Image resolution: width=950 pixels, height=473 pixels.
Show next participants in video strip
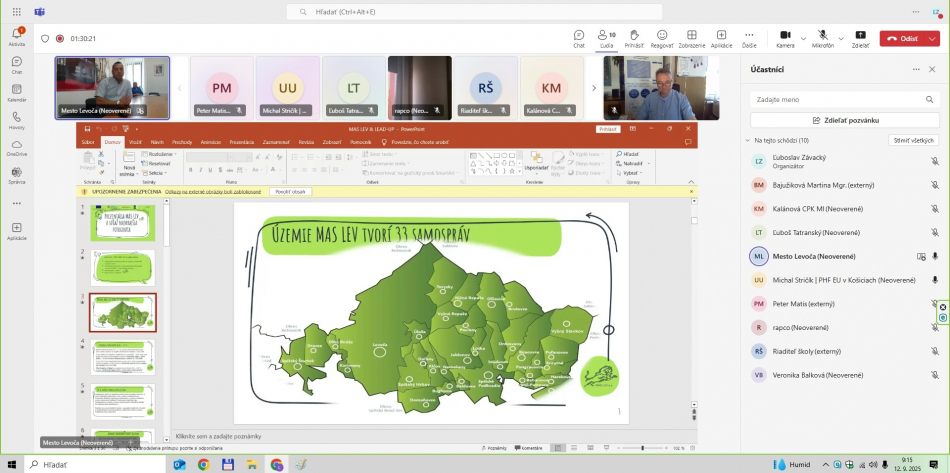(x=594, y=87)
